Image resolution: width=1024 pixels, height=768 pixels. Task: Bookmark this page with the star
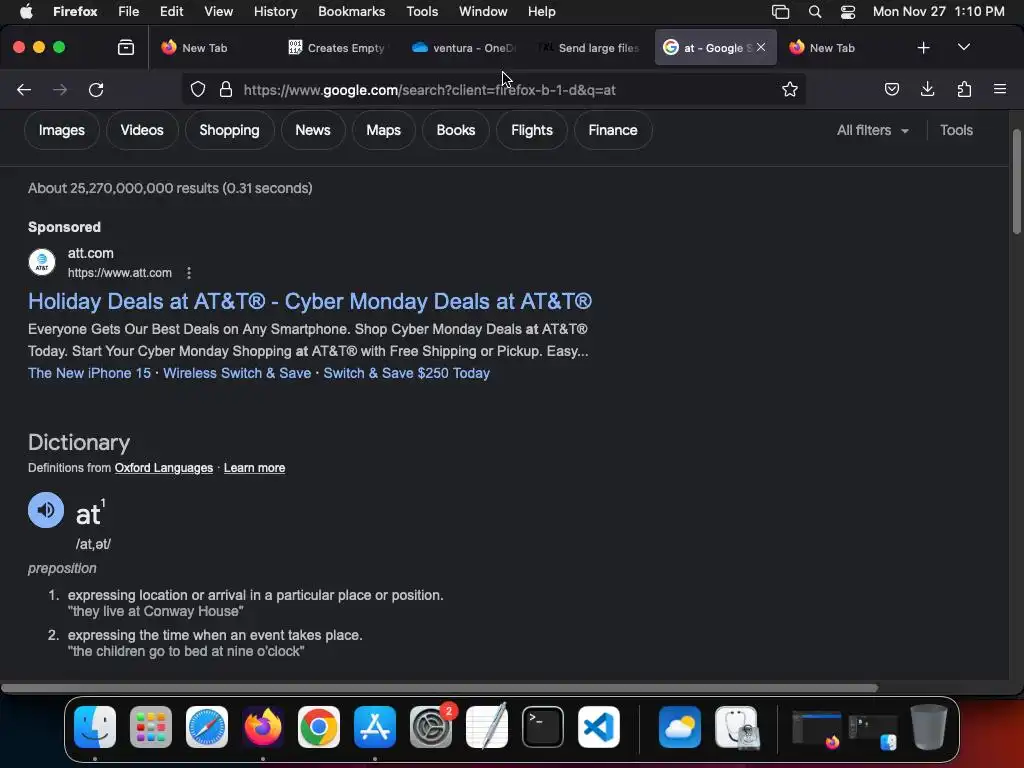(790, 89)
